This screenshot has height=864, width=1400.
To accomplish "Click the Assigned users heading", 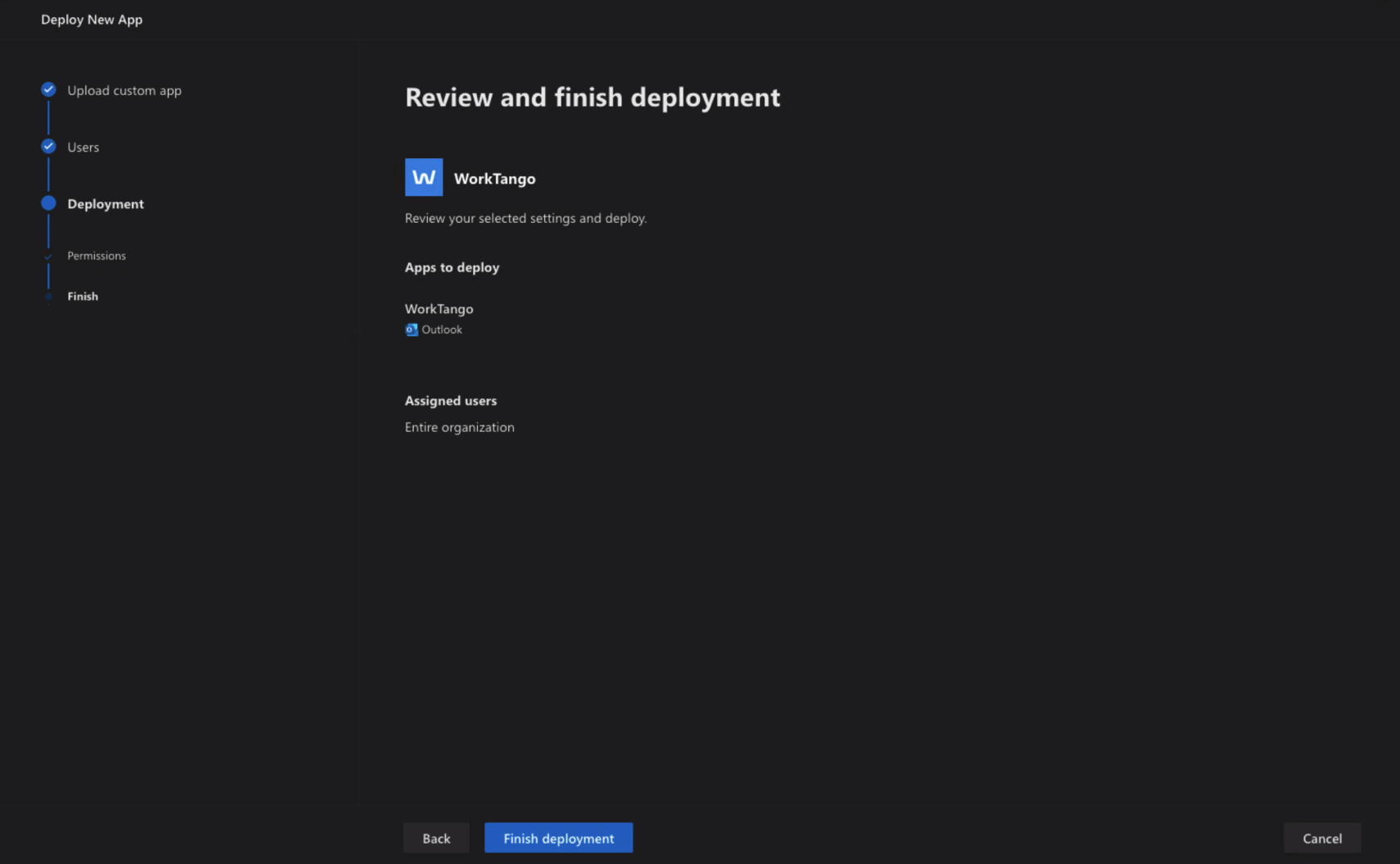I will pyautogui.click(x=451, y=401).
